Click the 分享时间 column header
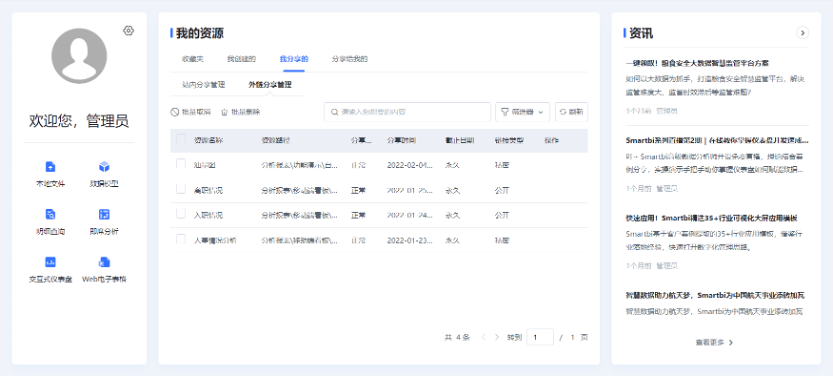The width and height of the screenshot is (834, 376). (x=401, y=140)
